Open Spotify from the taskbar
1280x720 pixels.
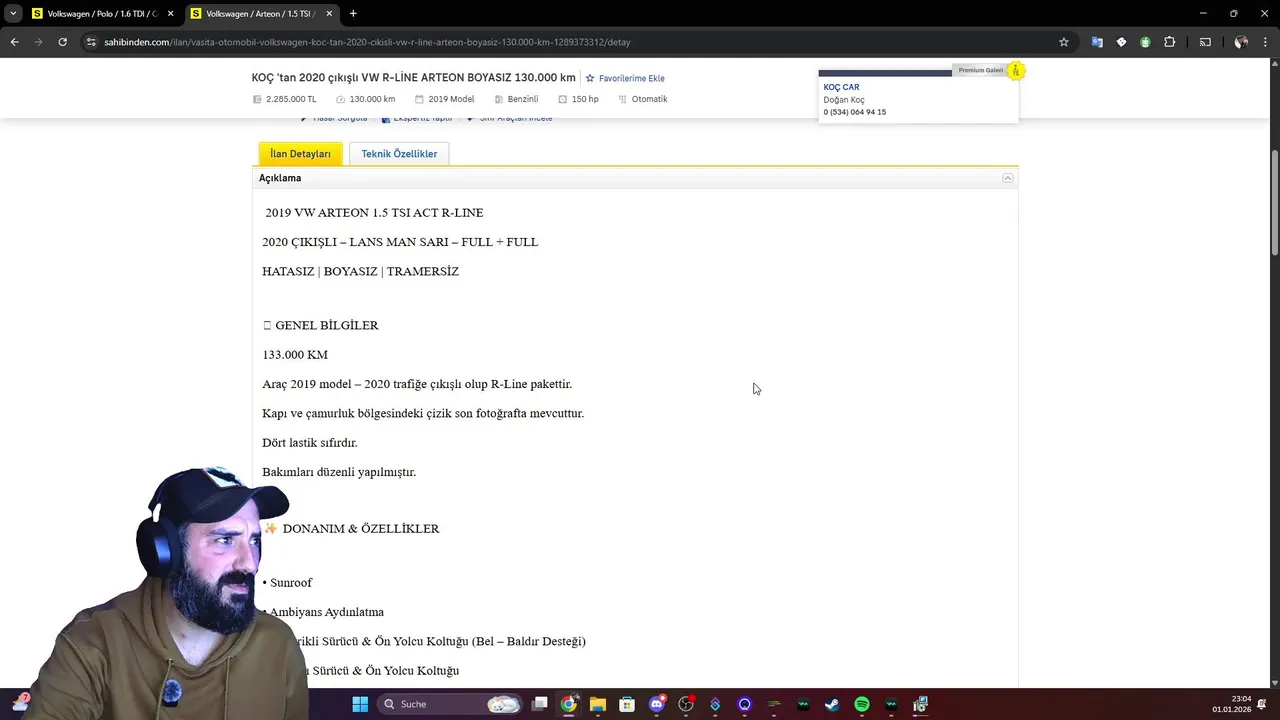click(x=862, y=704)
